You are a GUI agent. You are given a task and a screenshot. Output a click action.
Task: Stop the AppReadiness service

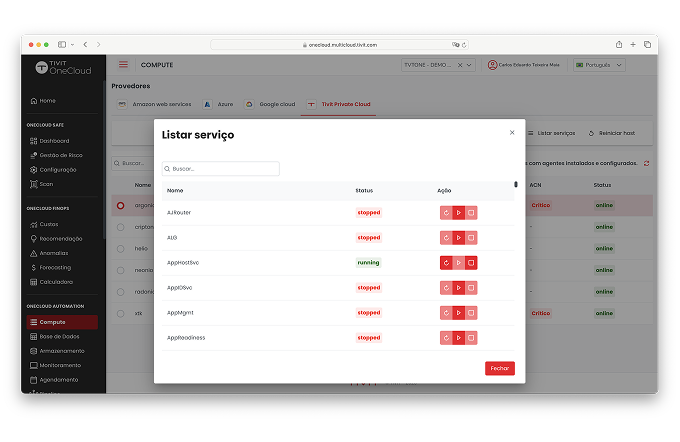(x=470, y=338)
